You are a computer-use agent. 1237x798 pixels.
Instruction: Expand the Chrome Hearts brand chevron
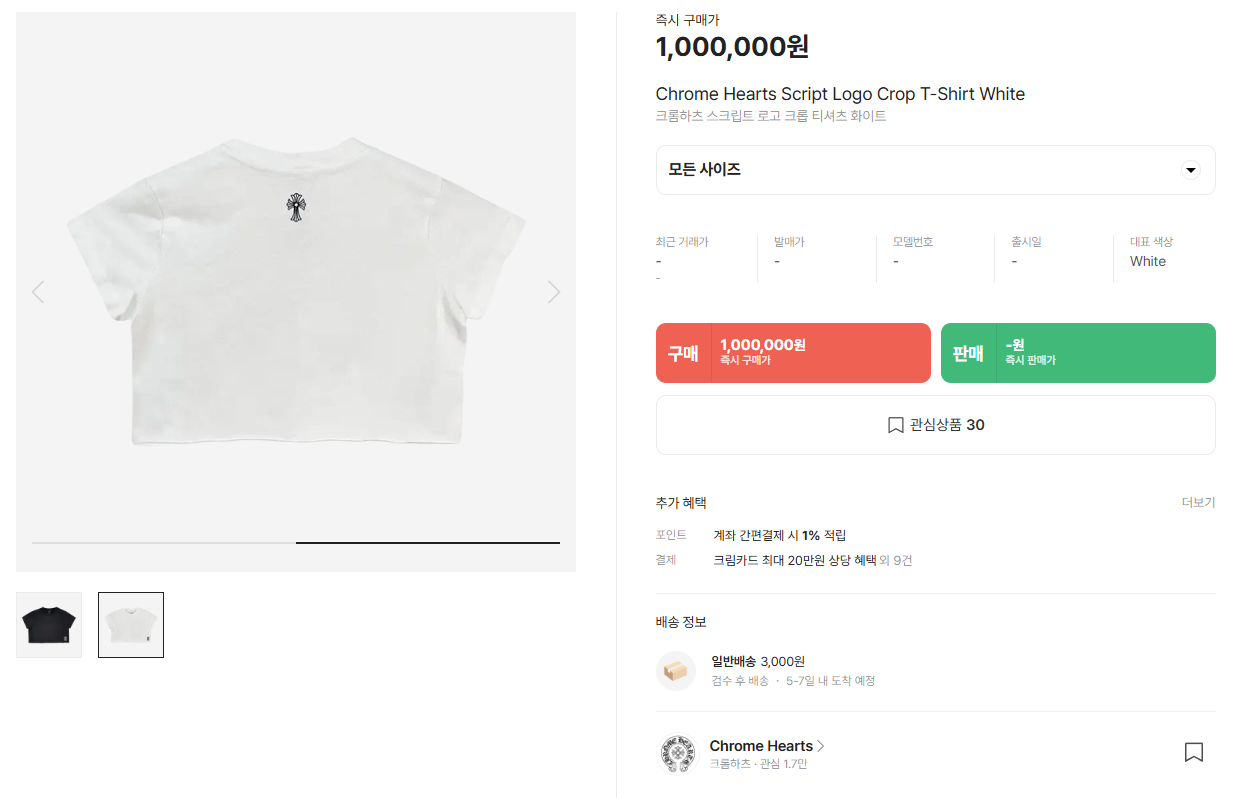point(821,746)
